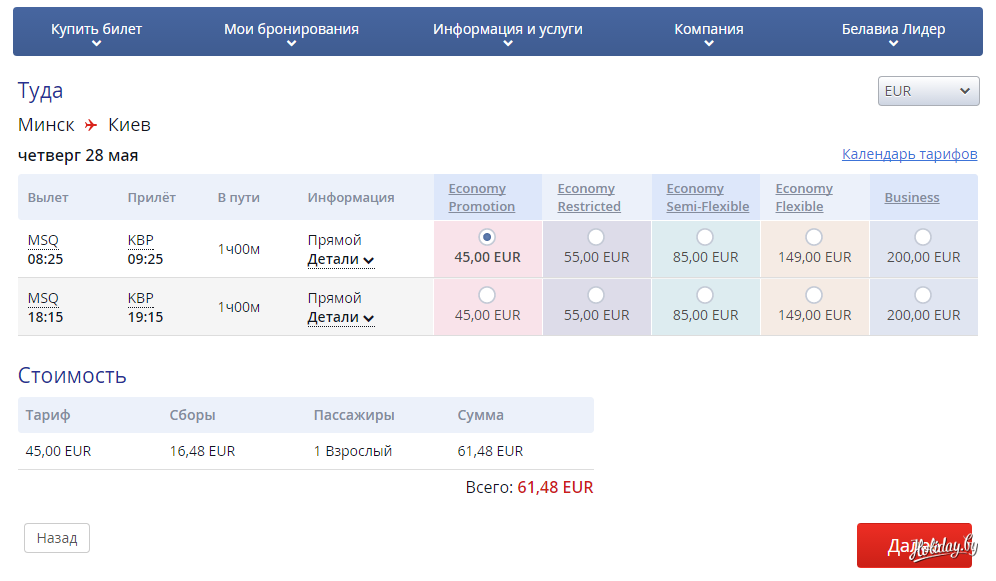Click MSQ airport code on the 08:25 flight

coord(43,240)
